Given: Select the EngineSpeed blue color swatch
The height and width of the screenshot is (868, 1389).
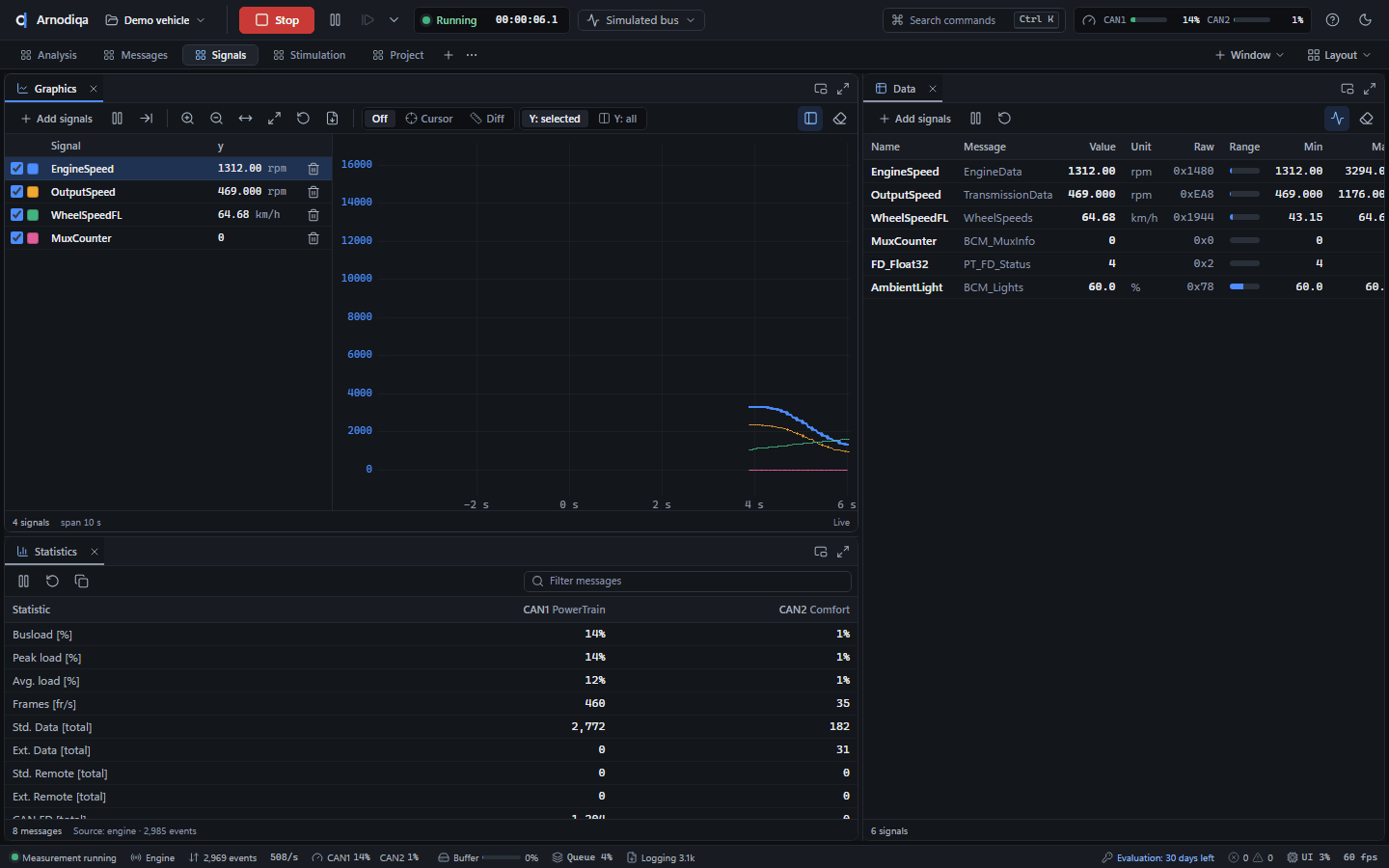Looking at the screenshot, I should click(x=33, y=169).
